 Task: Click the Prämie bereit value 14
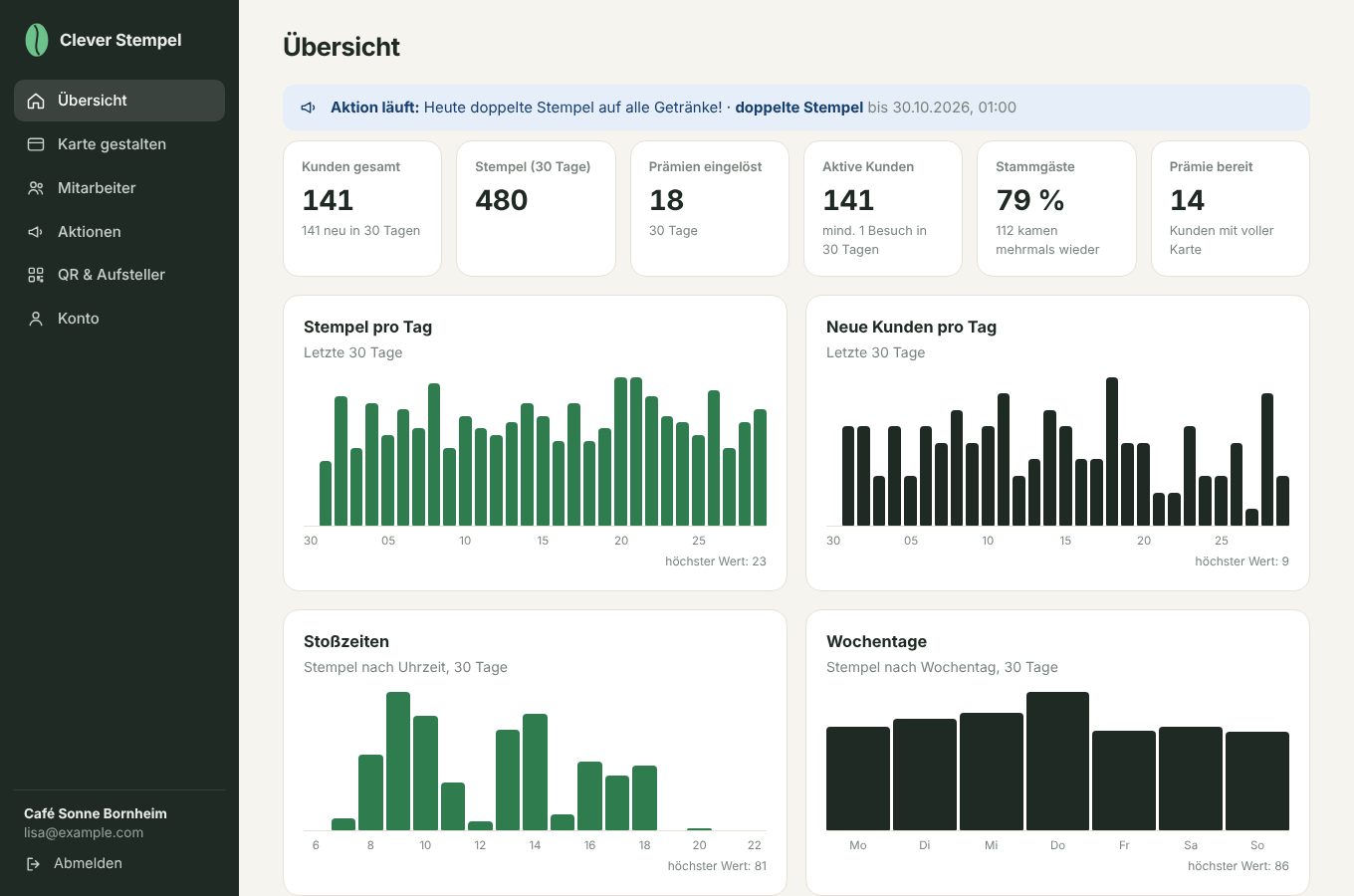click(x=1187, y=200)
